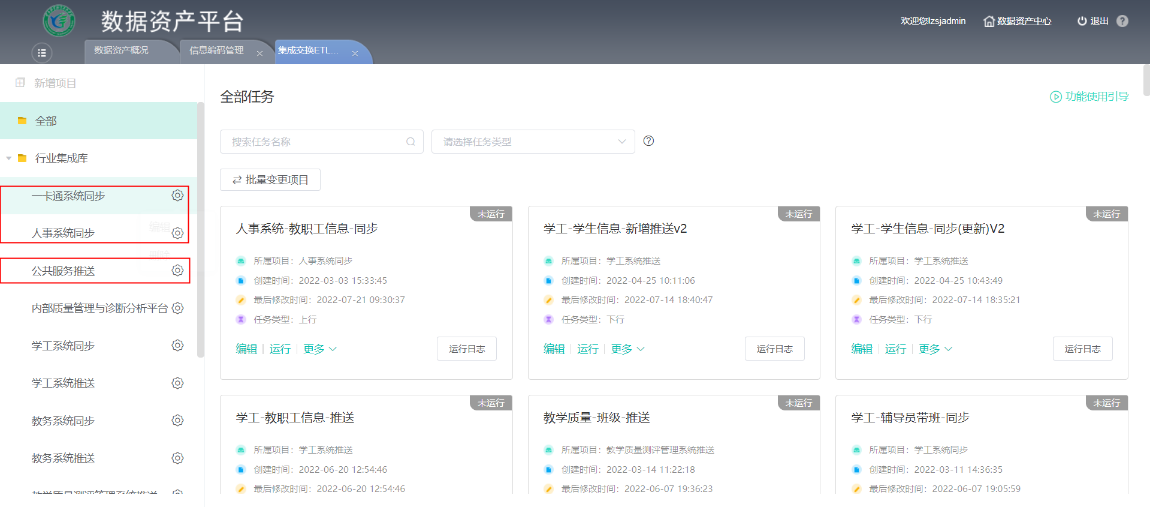This screenshot has width=1150, height=507.
Task: Click the search magnifier in task name field
Action: point(410,142)
